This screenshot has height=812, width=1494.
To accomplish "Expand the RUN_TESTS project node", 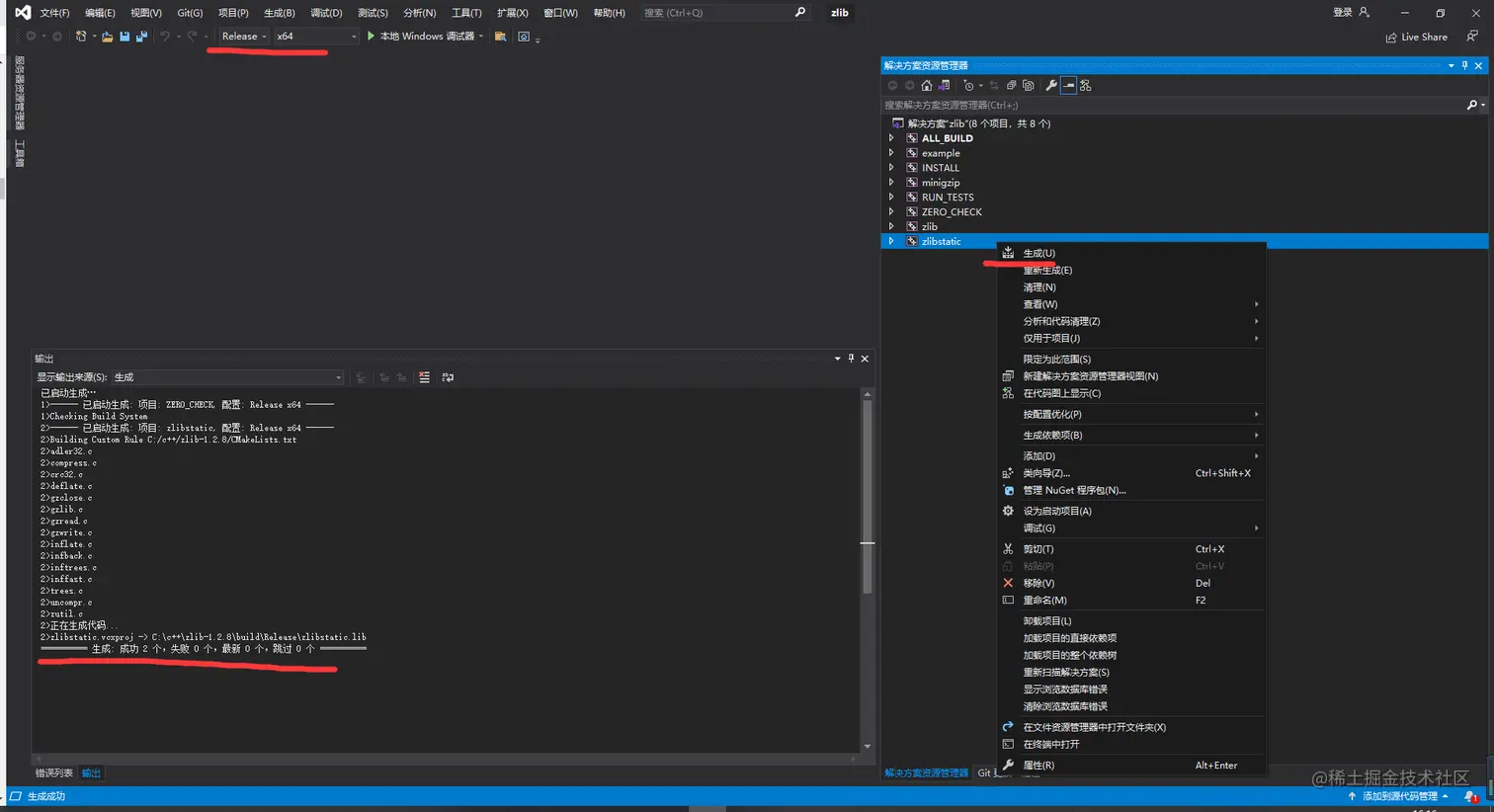I will [x=891, y=198].
